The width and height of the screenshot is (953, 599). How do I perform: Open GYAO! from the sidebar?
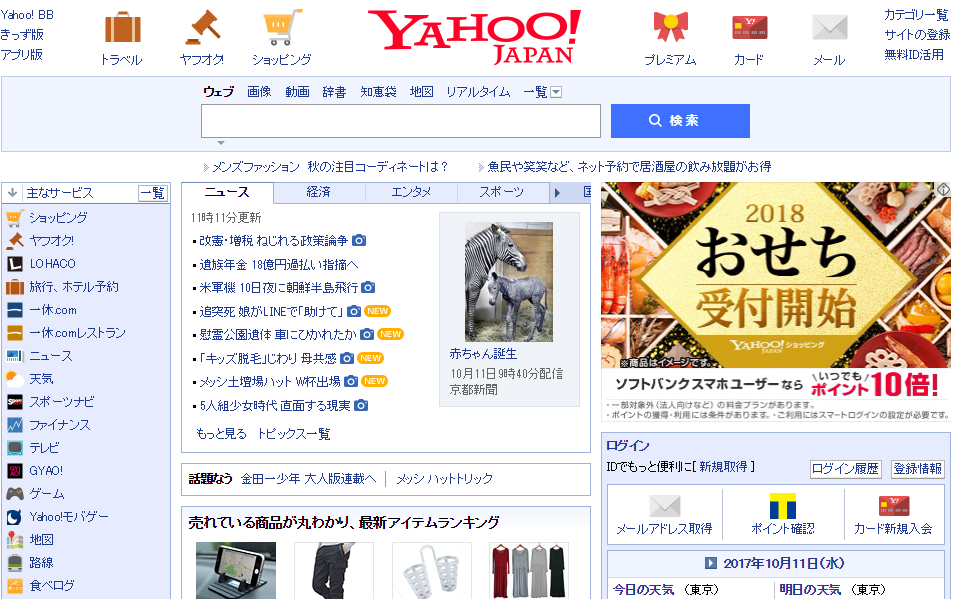click(15, 472)
